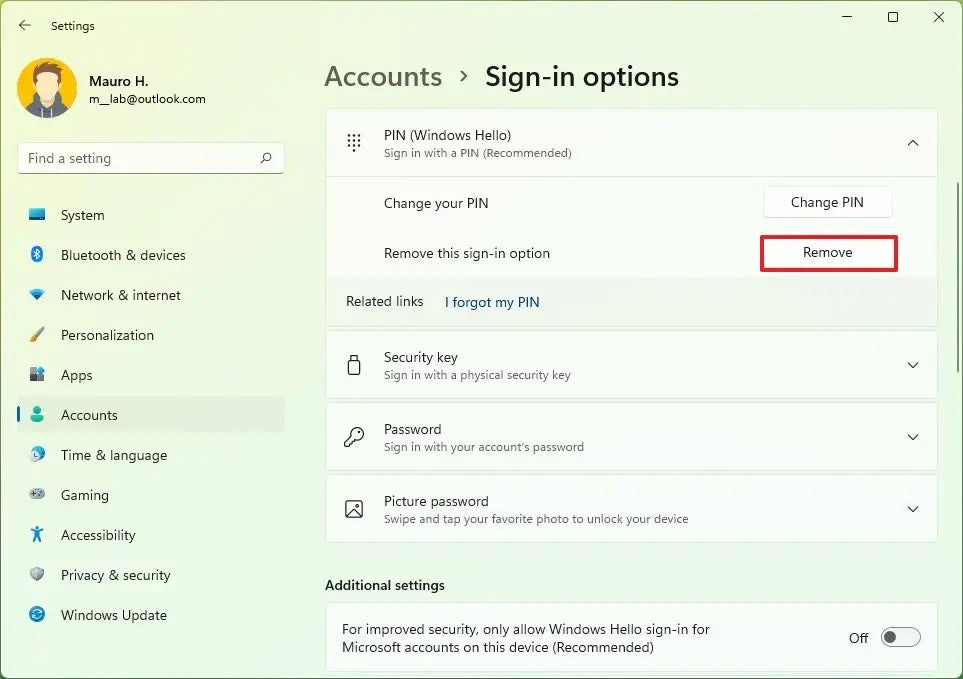This screenshot has width=963, height=679.
Task: Turn on Windows Hello sign-in for Microsoft accounts
Action: coord(899,637)
